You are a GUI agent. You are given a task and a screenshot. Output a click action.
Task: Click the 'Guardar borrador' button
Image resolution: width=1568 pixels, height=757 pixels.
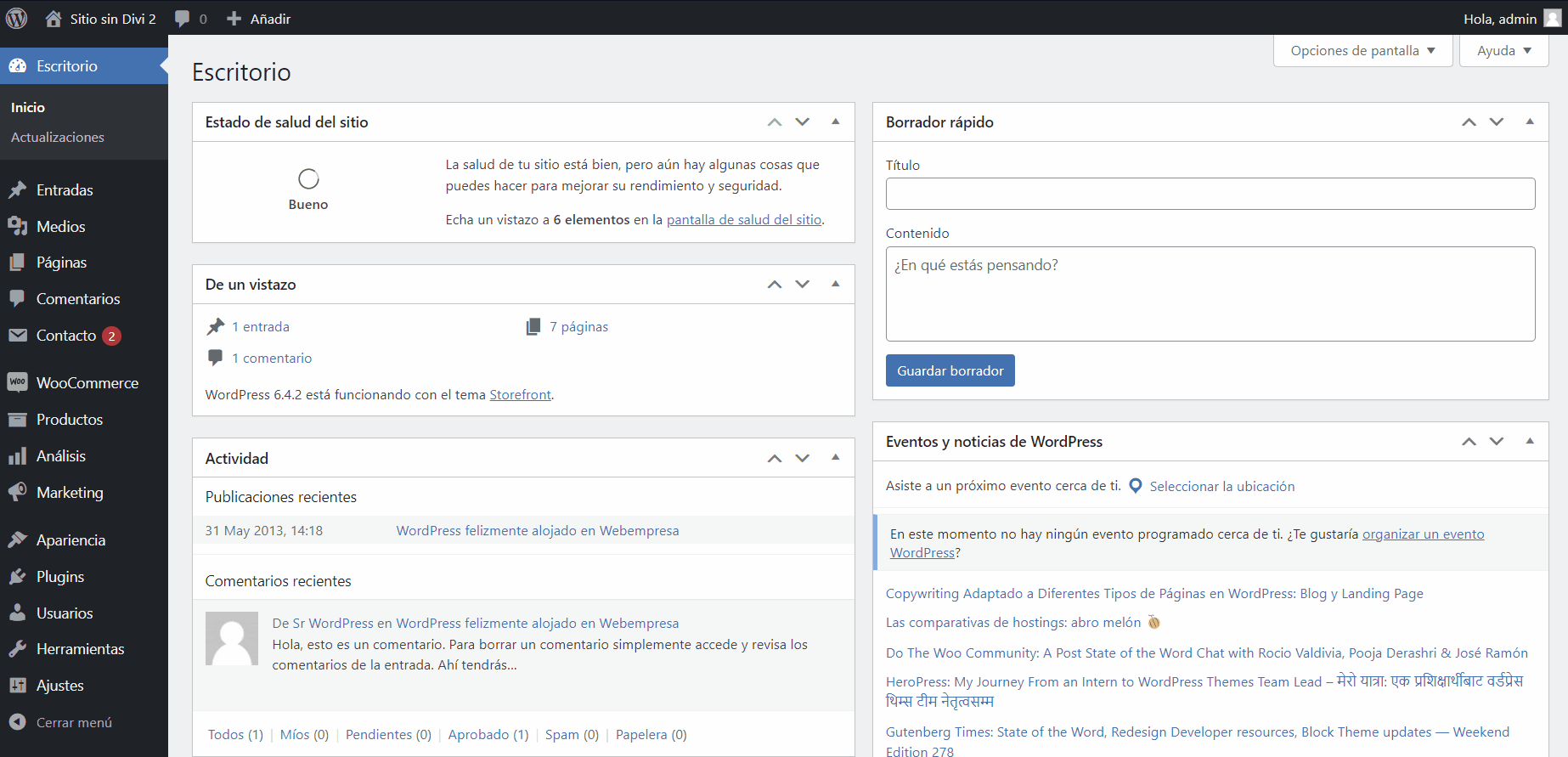click(x=950, y=370)
